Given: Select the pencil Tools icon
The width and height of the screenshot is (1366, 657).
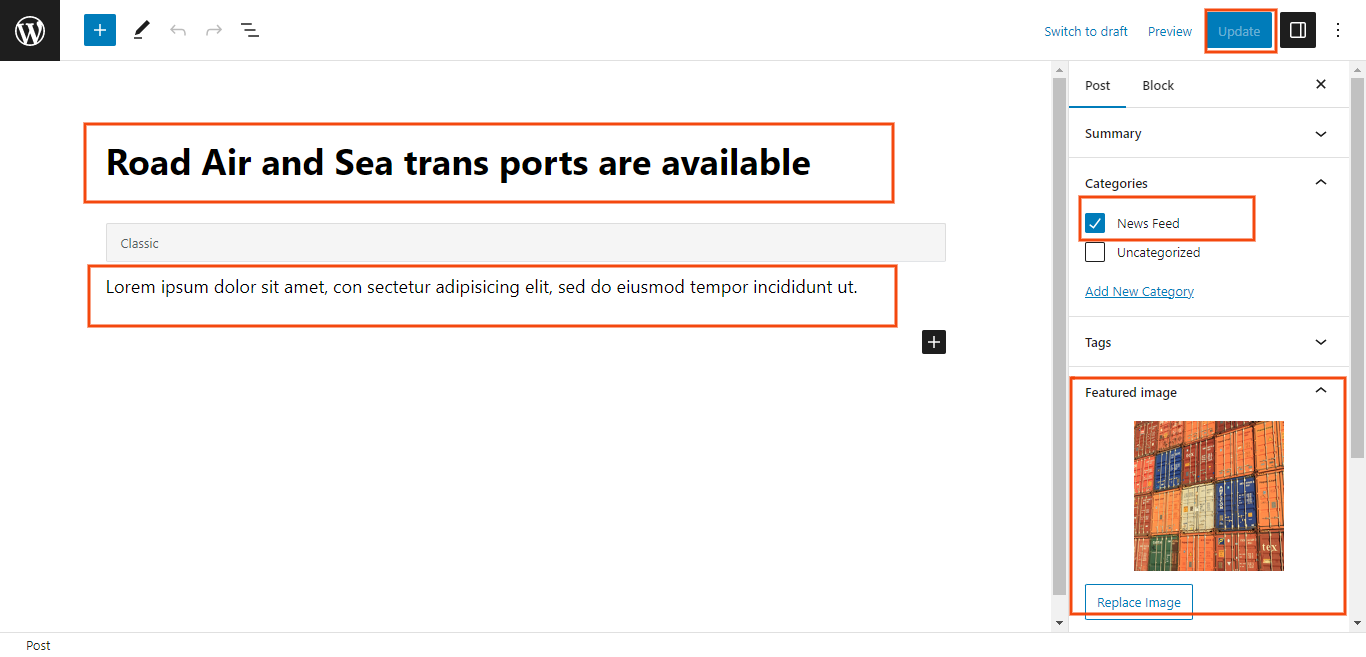Looking at the screenshot, I should tap(141, 31).
